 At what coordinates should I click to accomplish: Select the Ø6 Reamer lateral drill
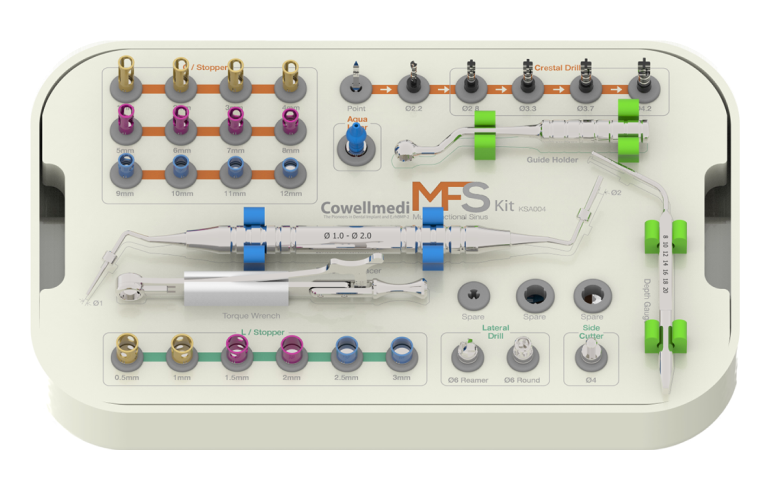click(x=467, y=356)
